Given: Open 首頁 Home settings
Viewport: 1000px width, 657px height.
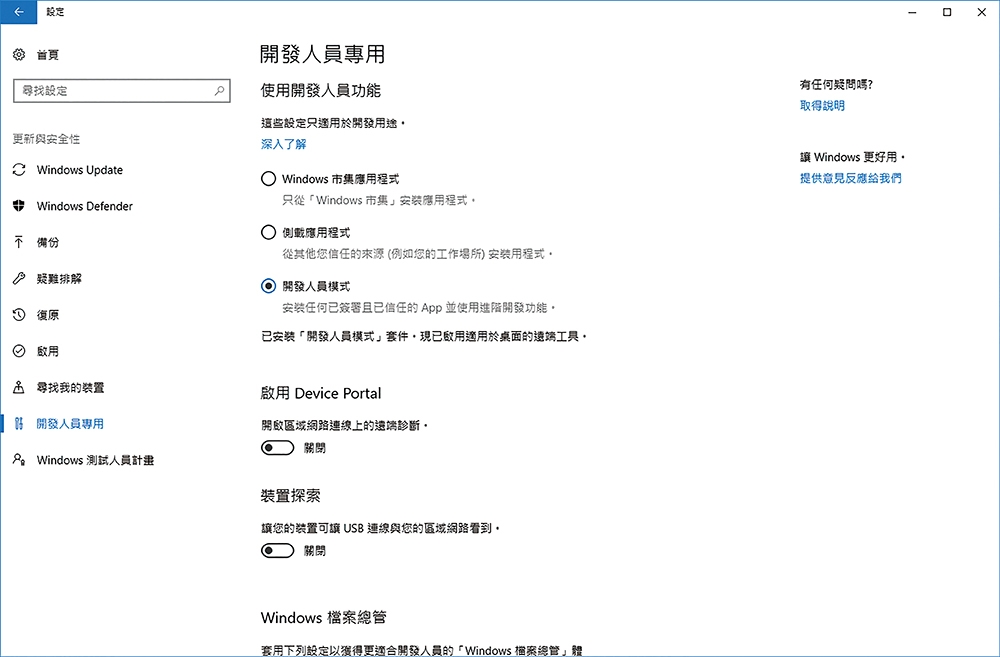Looking at the screenshot, I should 48,55.
